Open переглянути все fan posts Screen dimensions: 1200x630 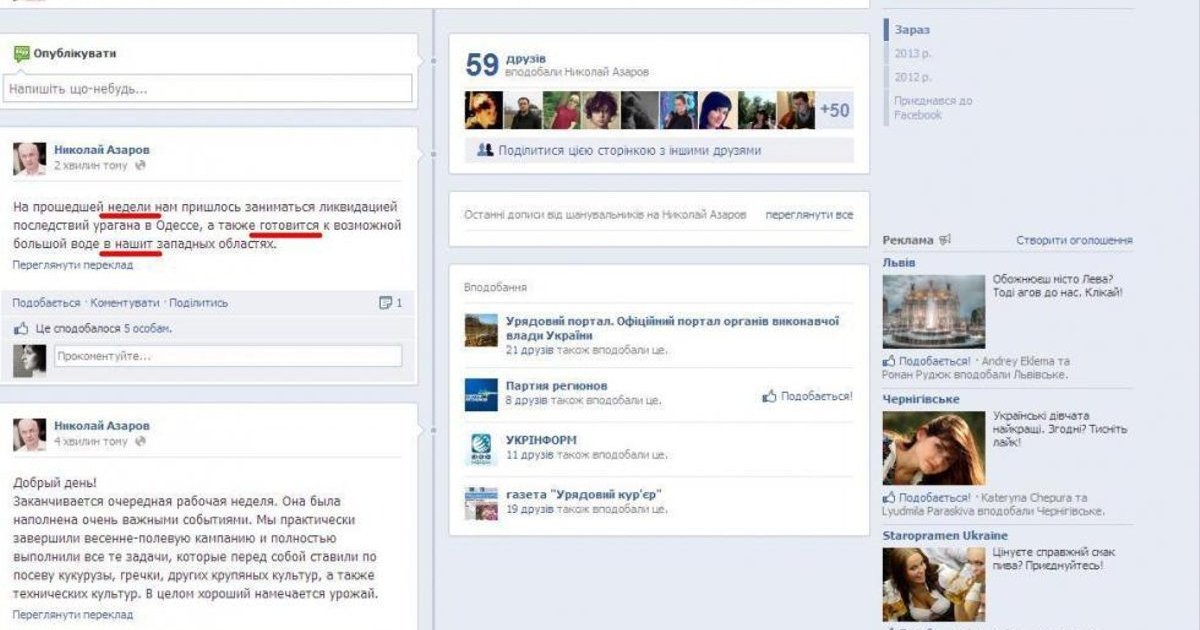point(809,215)
